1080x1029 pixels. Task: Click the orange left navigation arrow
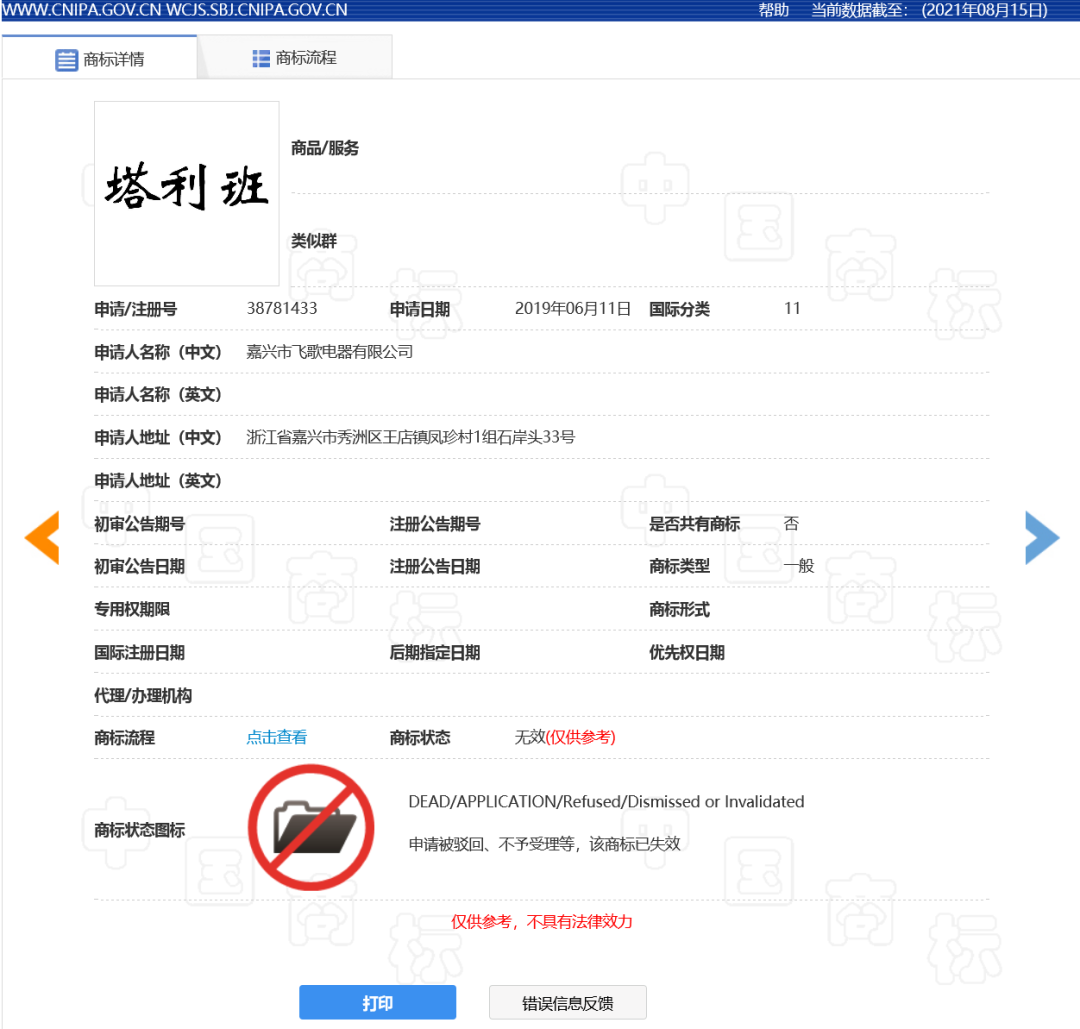click(42, 538)
